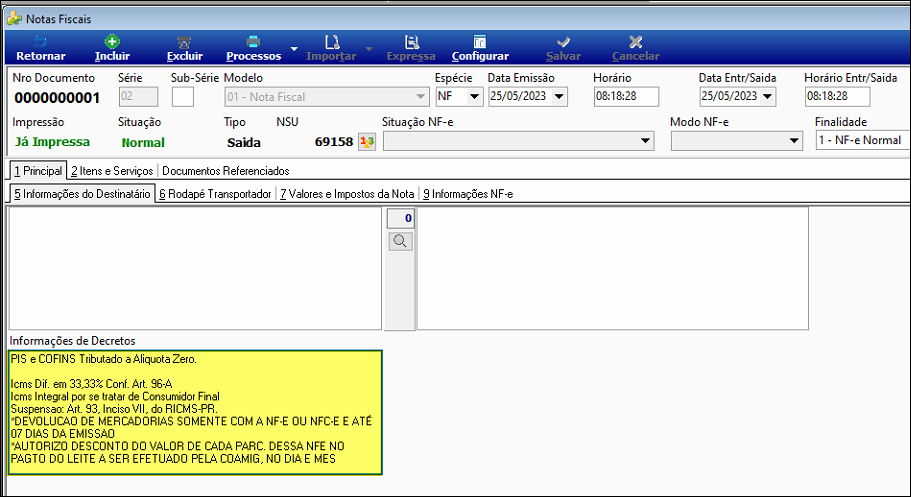The image size is (911, 497).
Task: Click the Notas Fiscais window icon
Action: [x=14, y=19]
